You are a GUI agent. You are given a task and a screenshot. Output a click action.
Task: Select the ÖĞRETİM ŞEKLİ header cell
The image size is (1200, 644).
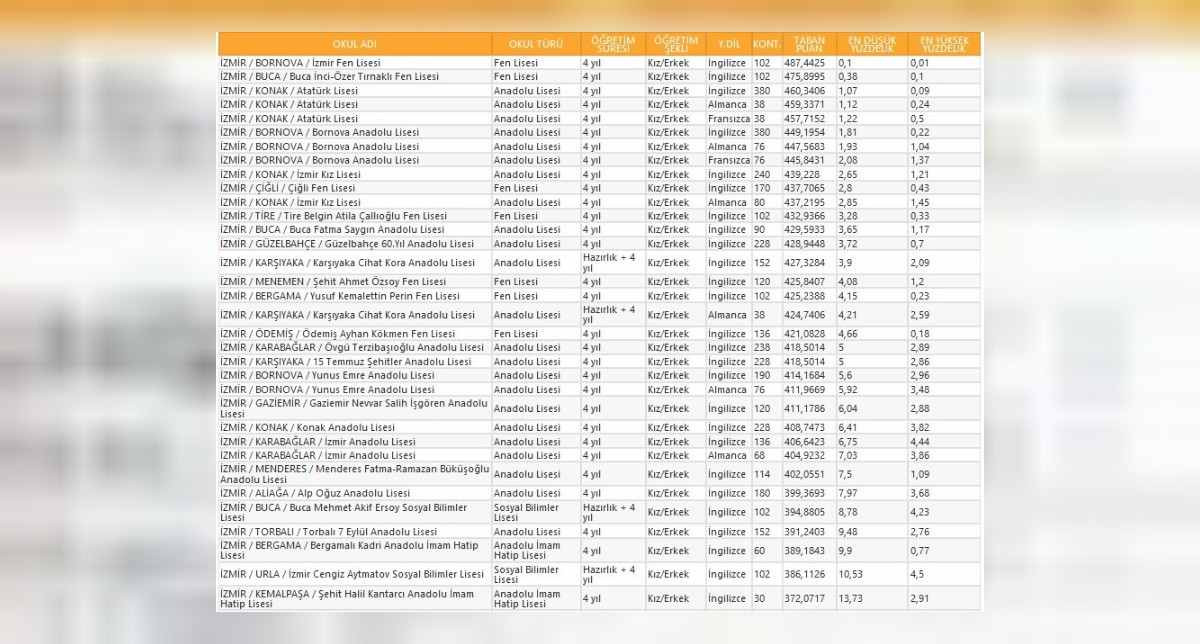tap(675, 44)
